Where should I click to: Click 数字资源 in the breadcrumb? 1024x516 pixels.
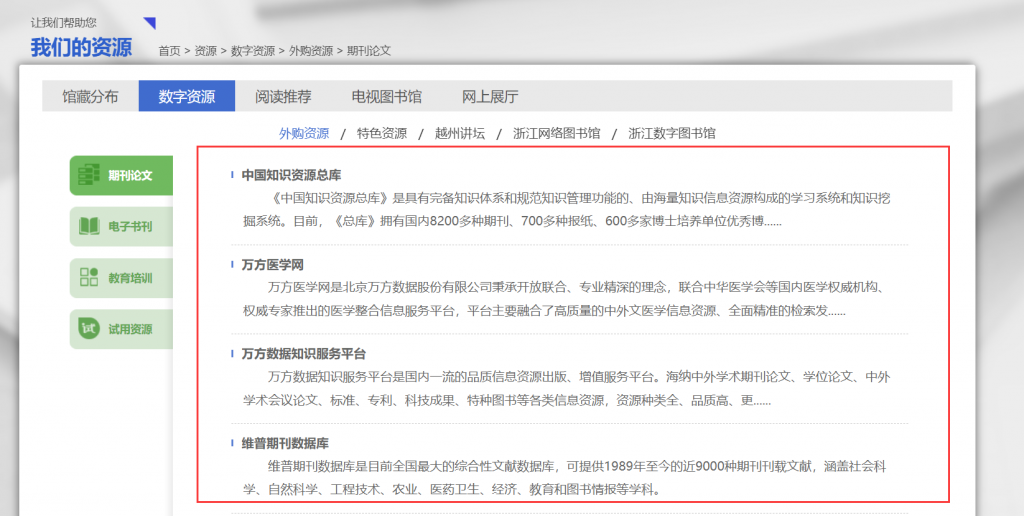tap(253, 51)
